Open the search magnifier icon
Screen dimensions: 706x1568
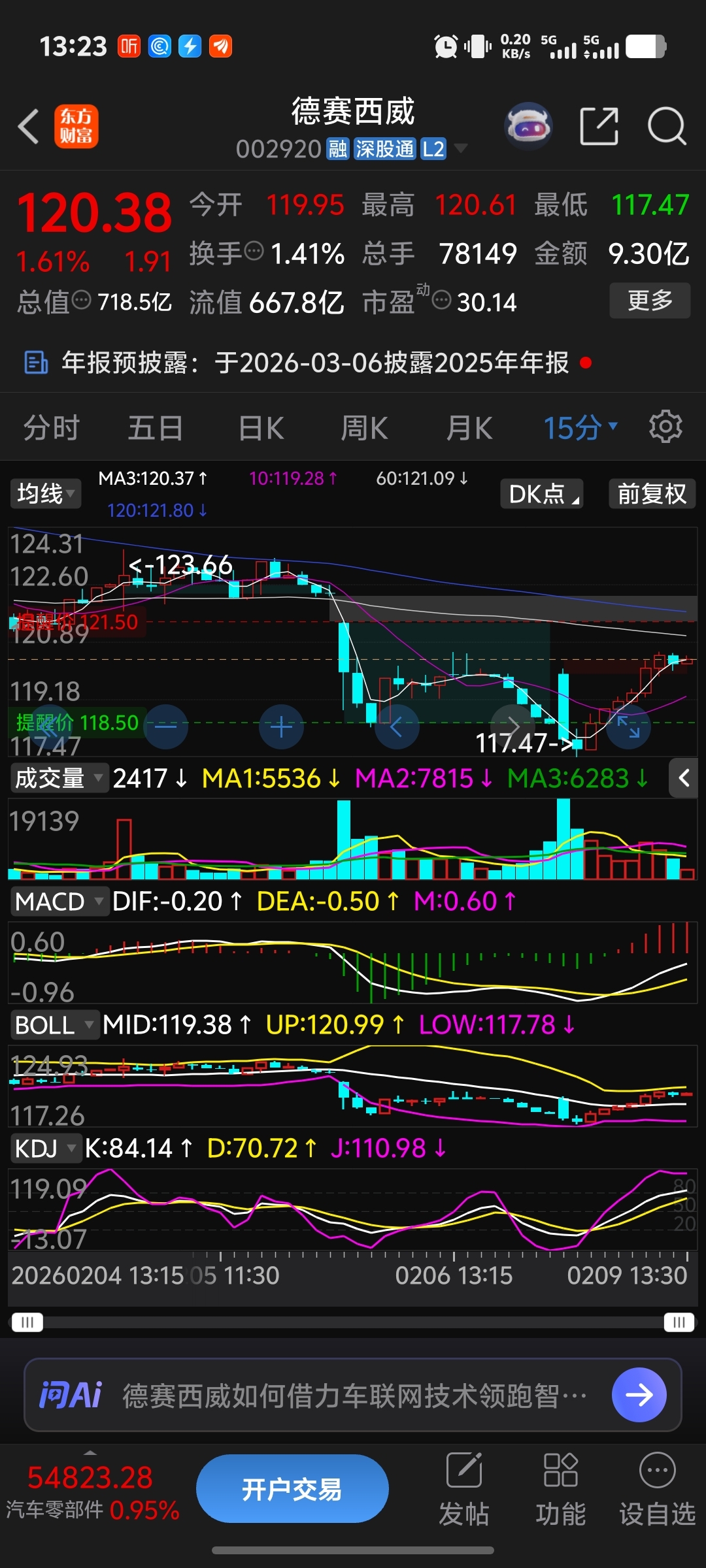click(667, 126)
